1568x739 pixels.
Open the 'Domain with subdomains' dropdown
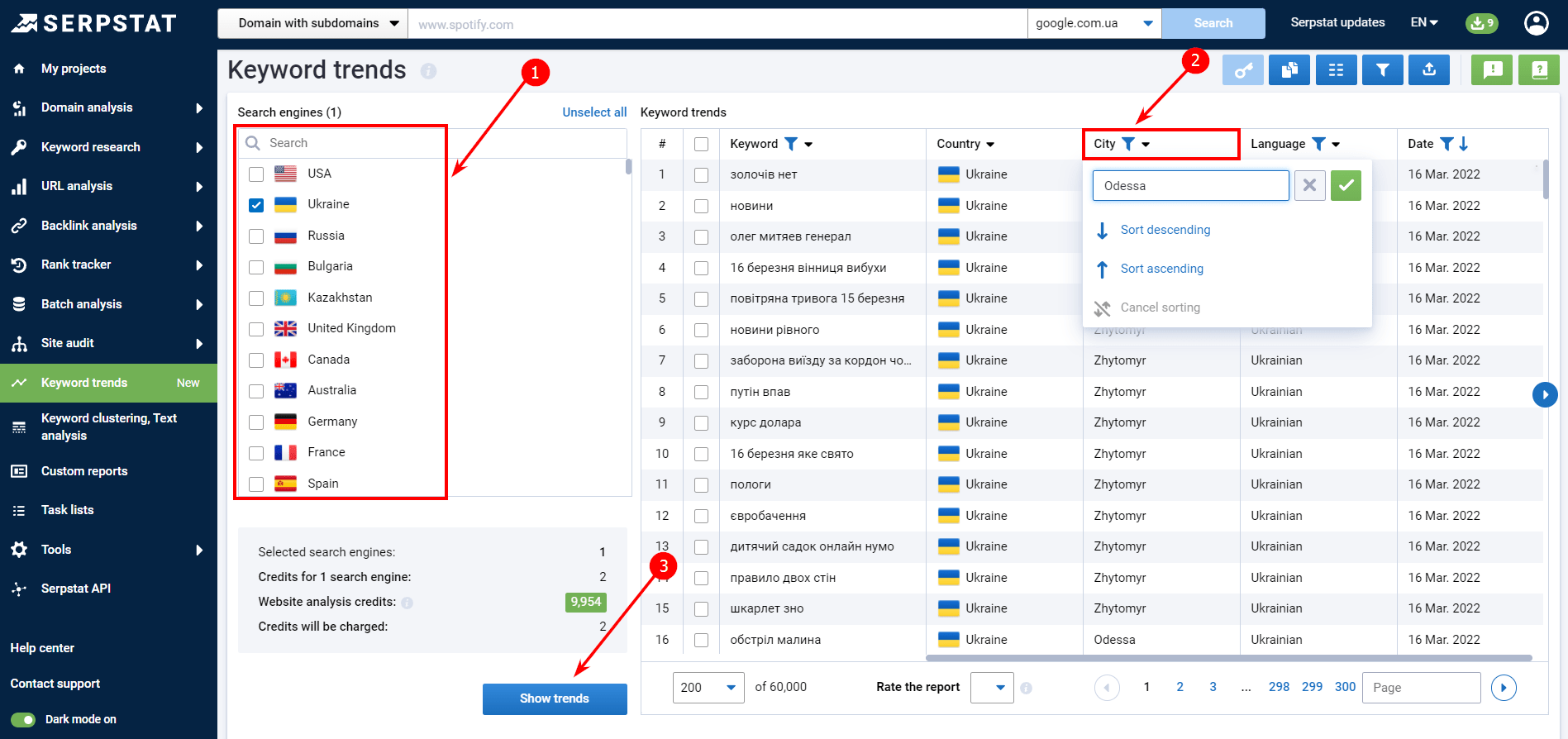click(x=312, y=23)
